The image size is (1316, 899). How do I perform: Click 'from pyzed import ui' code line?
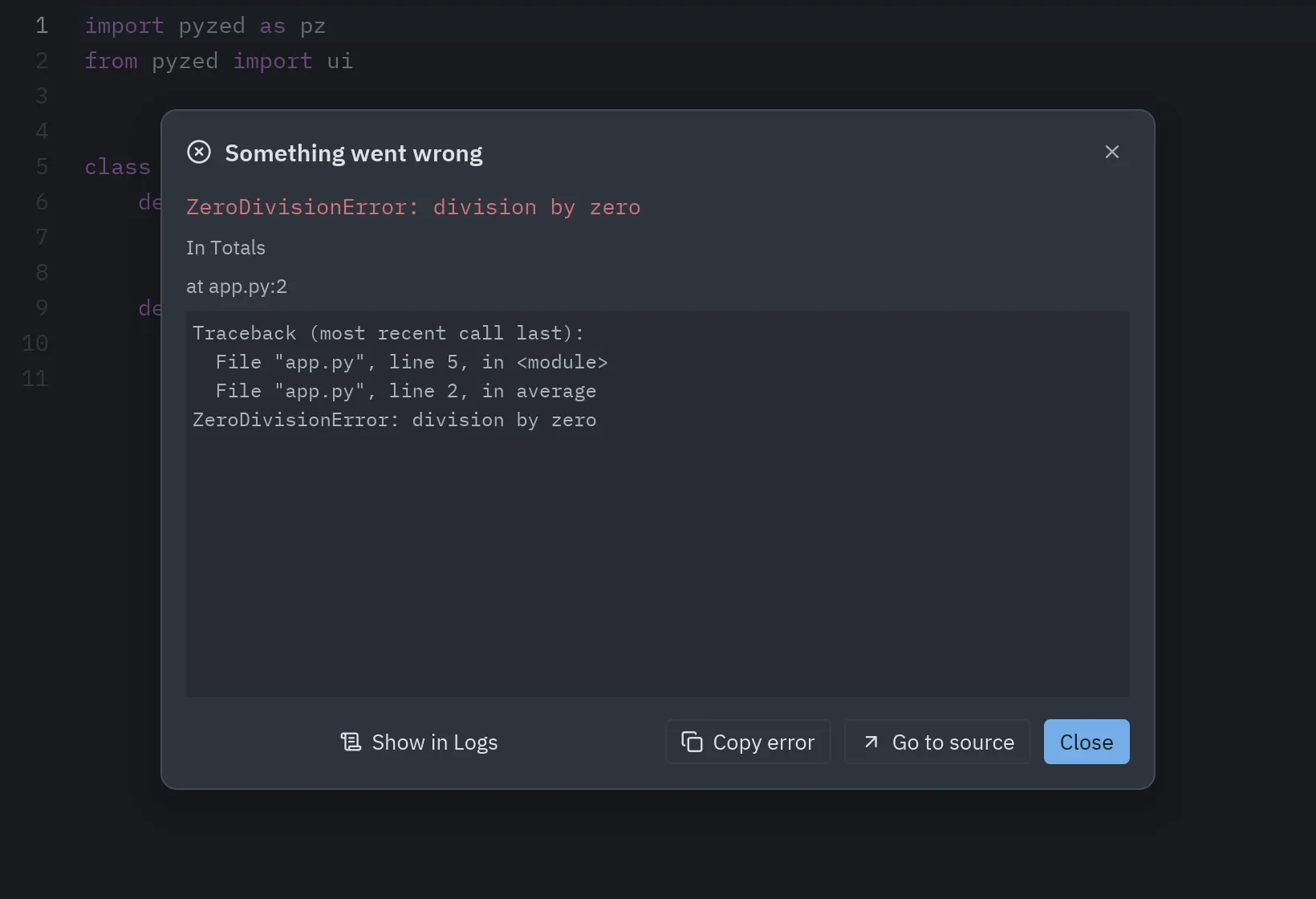219,61
